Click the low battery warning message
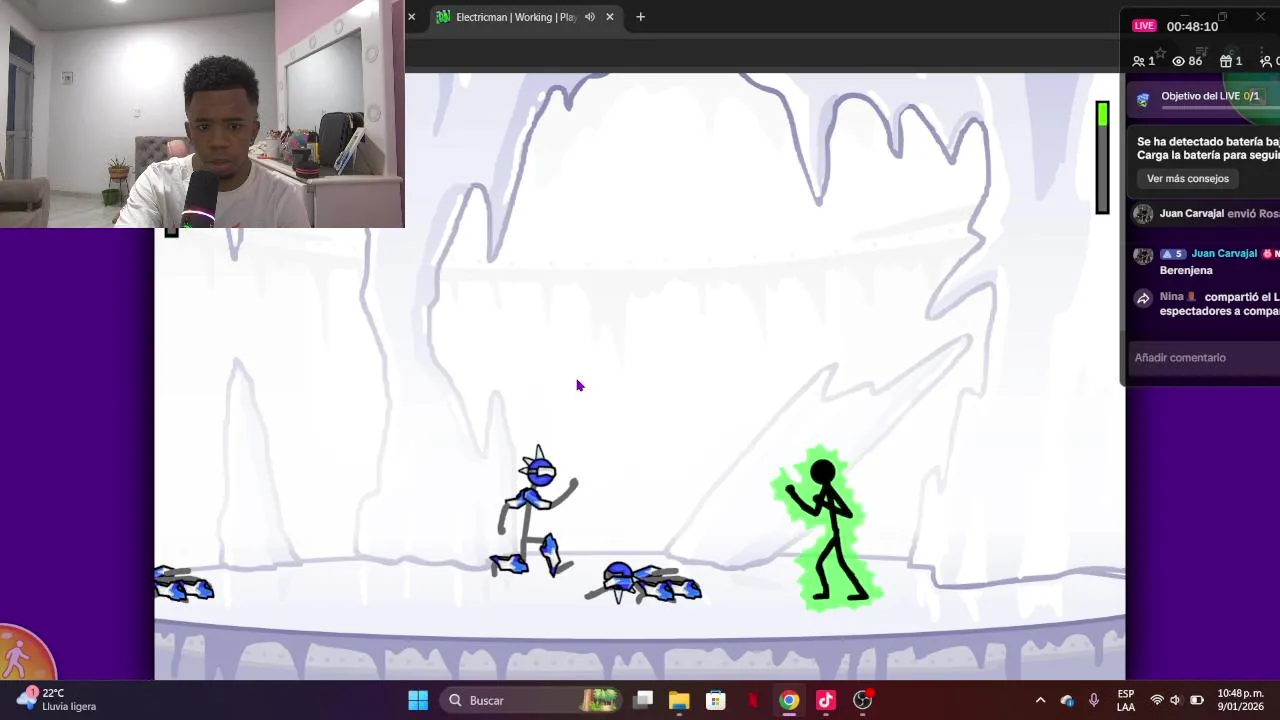The height and width of the screenshot is (720, 1280). (1208, 149)
